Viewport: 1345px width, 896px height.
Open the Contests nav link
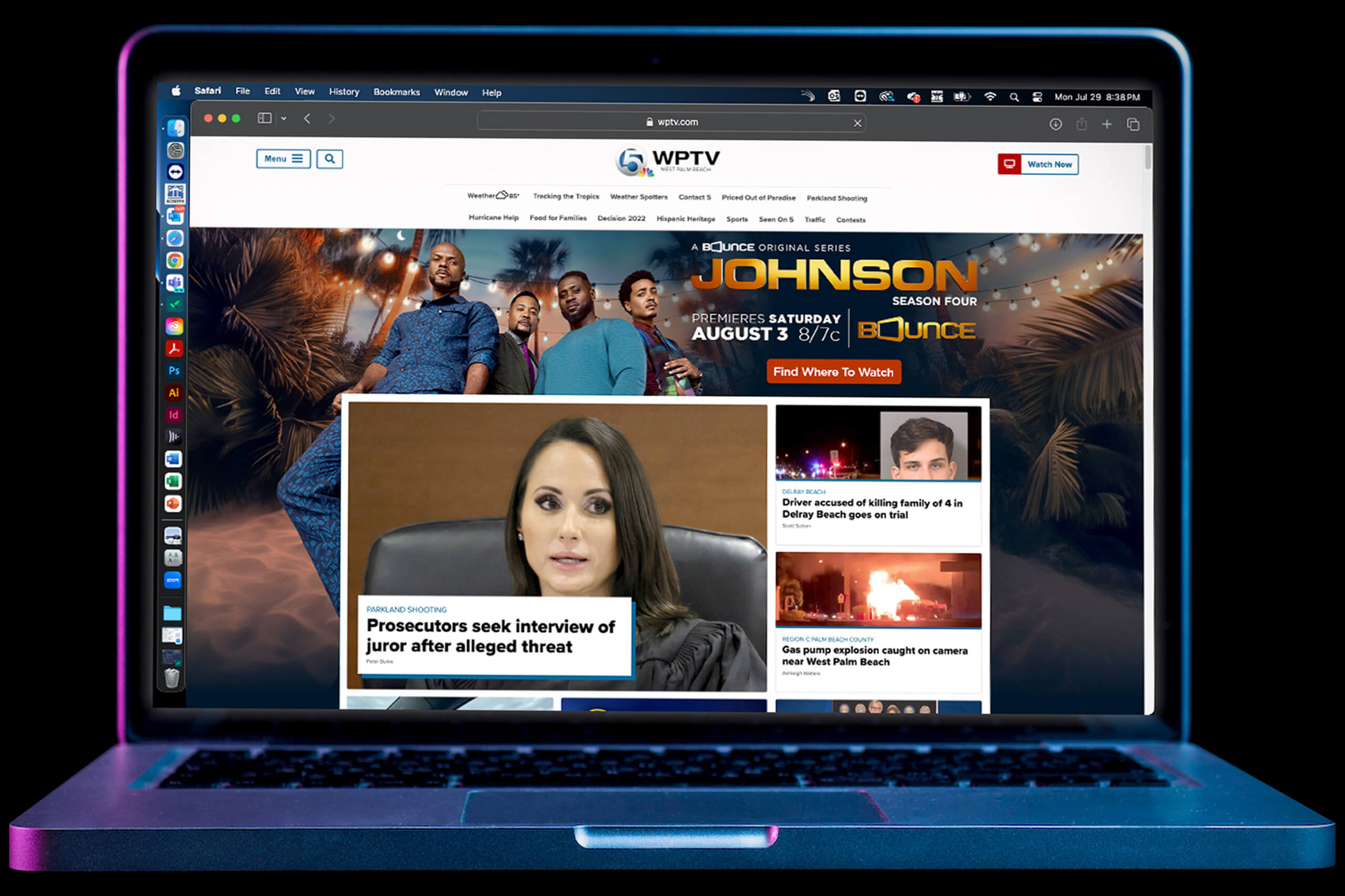point(851,220)
